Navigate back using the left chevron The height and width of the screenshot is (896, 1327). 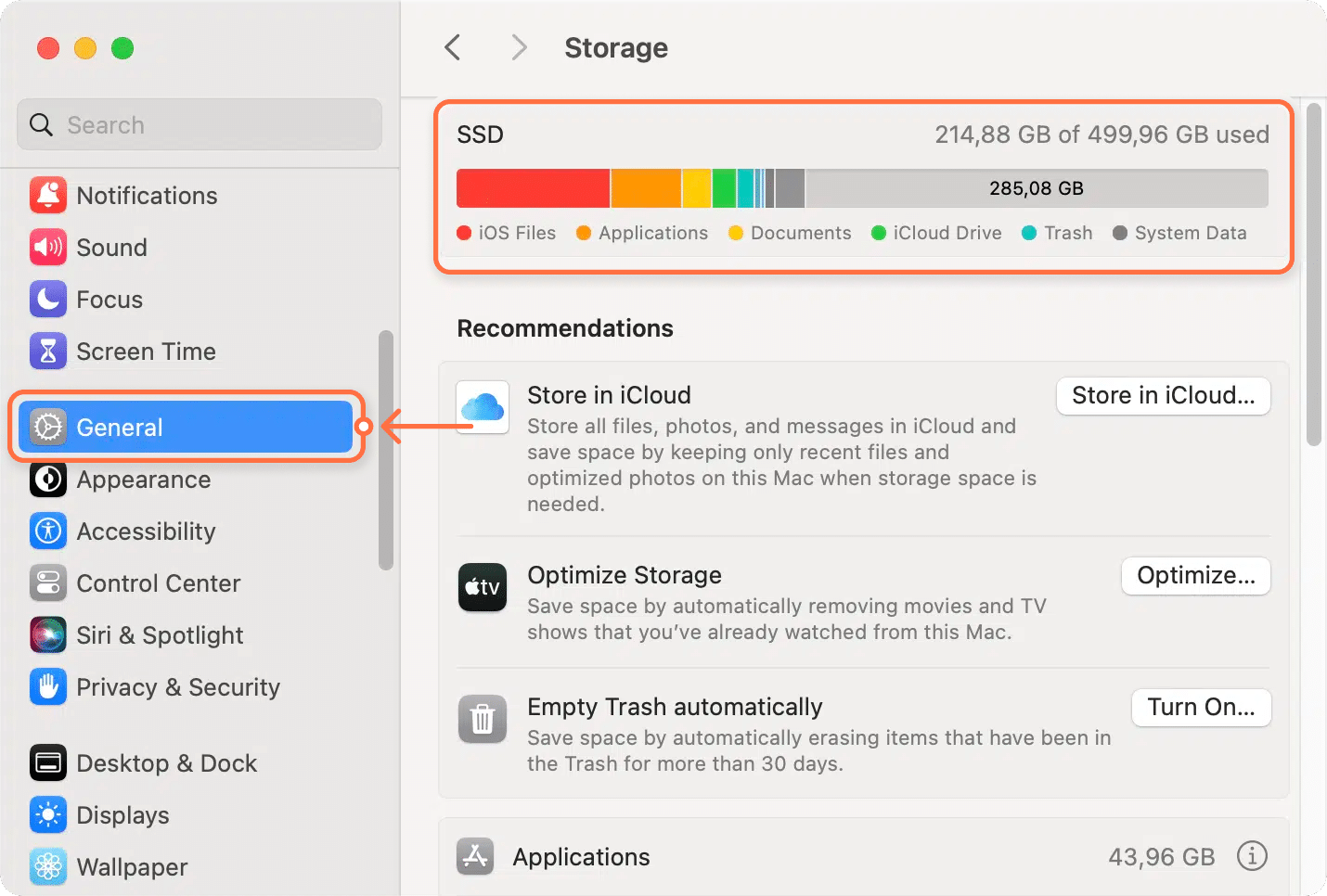point(452,47)
